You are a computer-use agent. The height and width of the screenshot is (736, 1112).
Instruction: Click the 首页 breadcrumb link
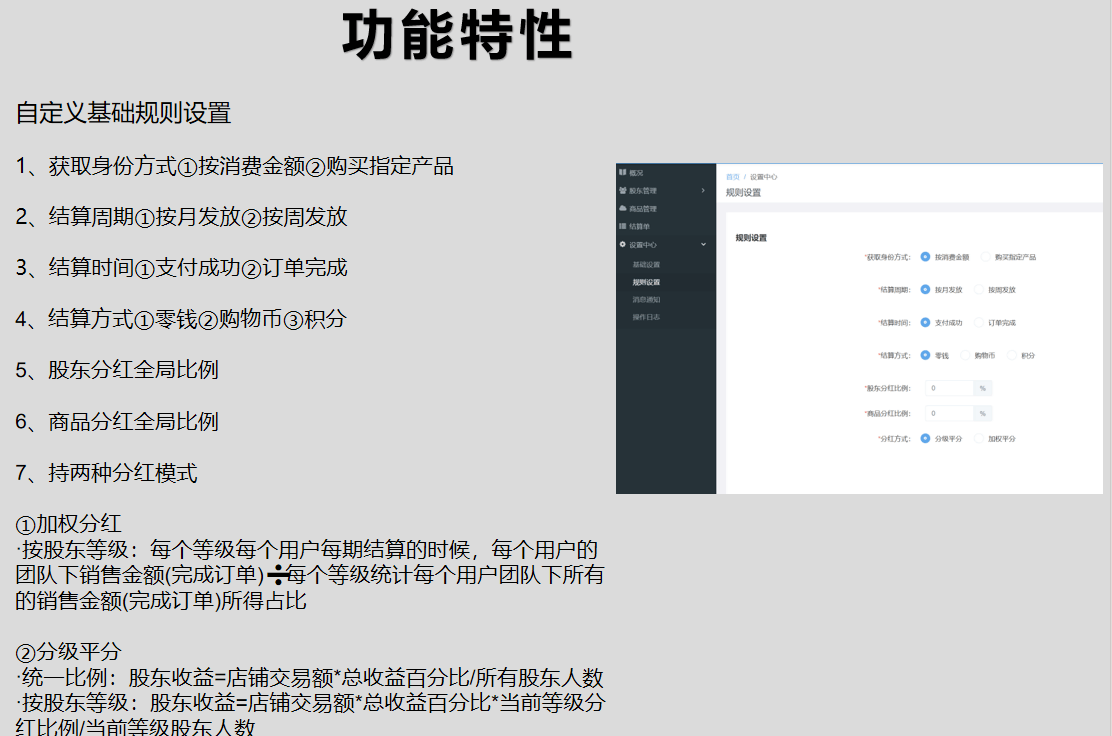(733, 177)
